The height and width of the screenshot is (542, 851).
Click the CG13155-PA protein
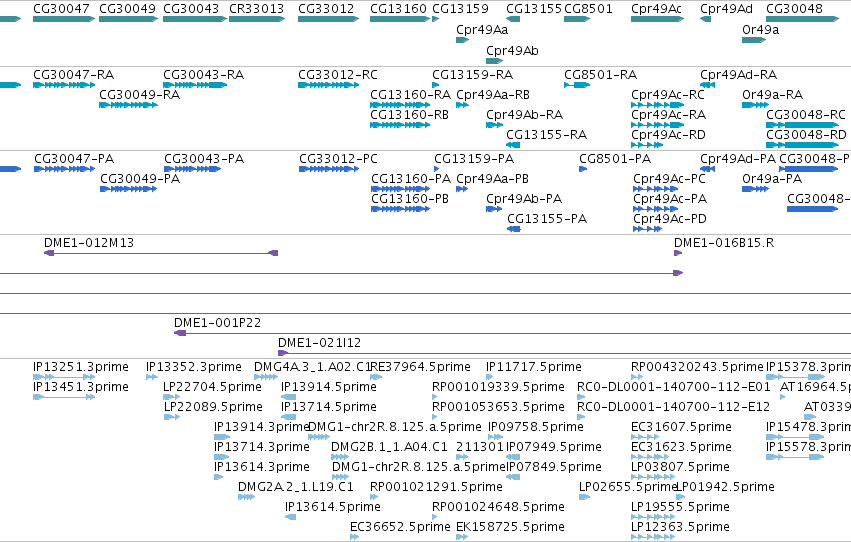pos(513,229)
